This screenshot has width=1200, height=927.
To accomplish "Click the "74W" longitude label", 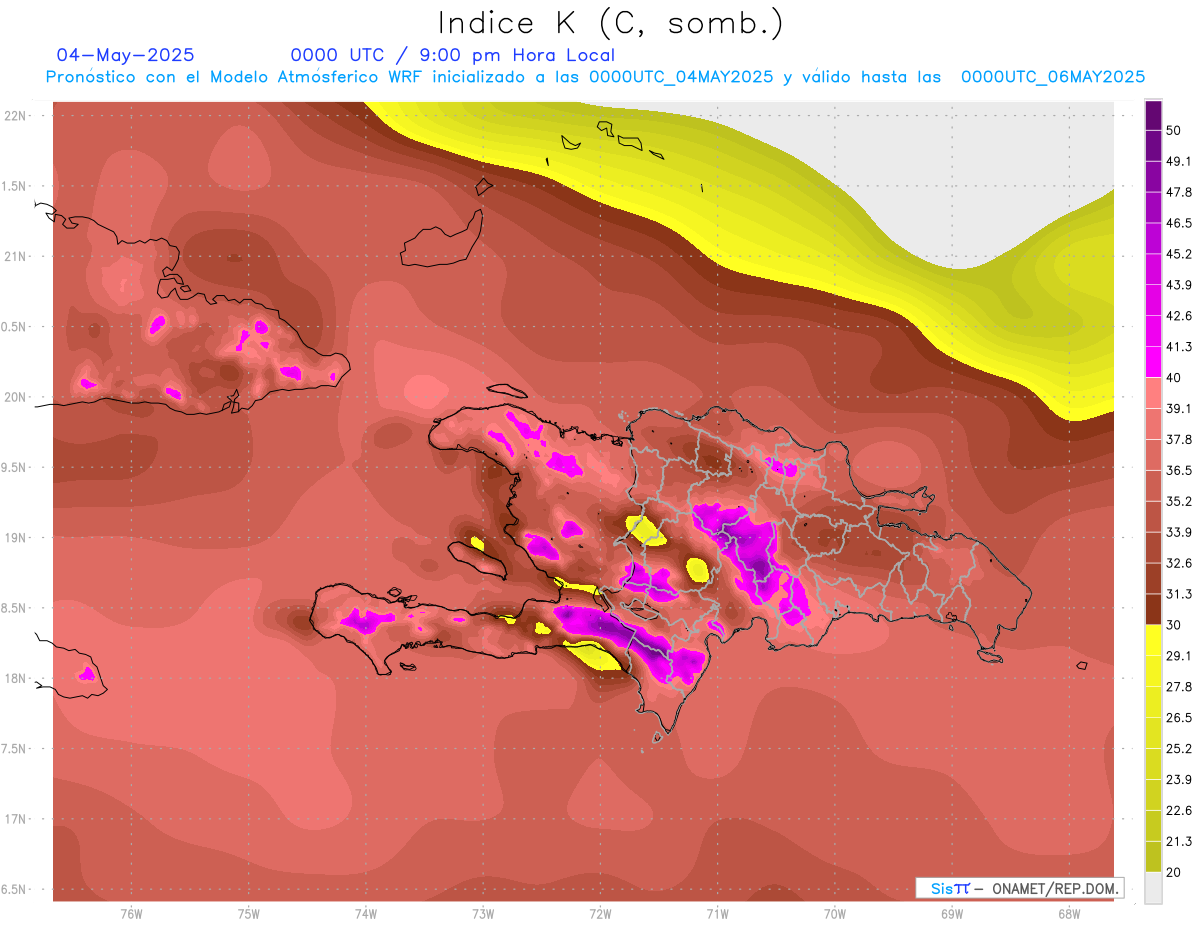I will pos(366,914).
